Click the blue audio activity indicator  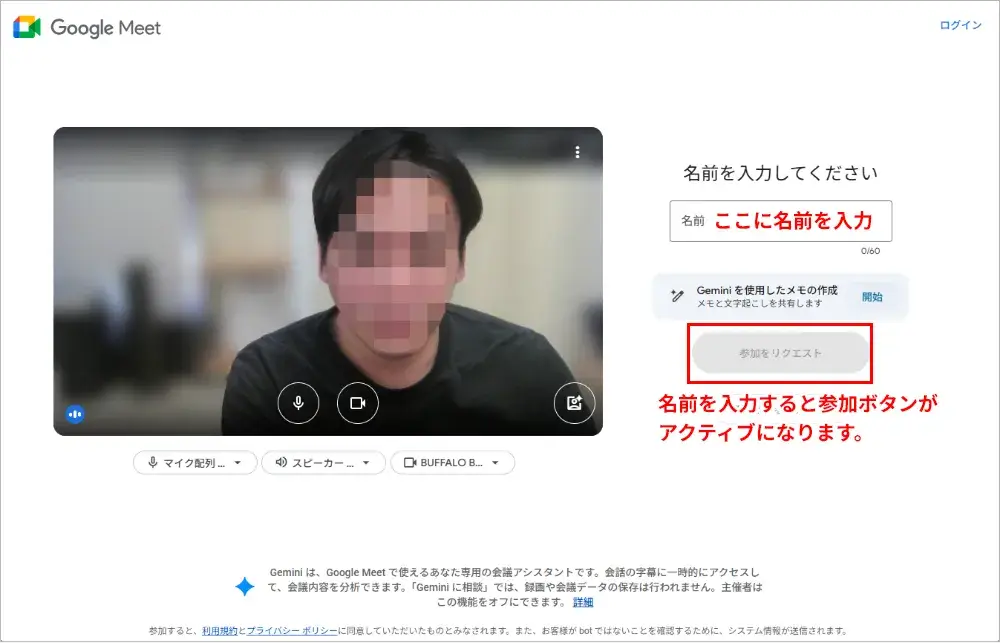click(76, 413)
